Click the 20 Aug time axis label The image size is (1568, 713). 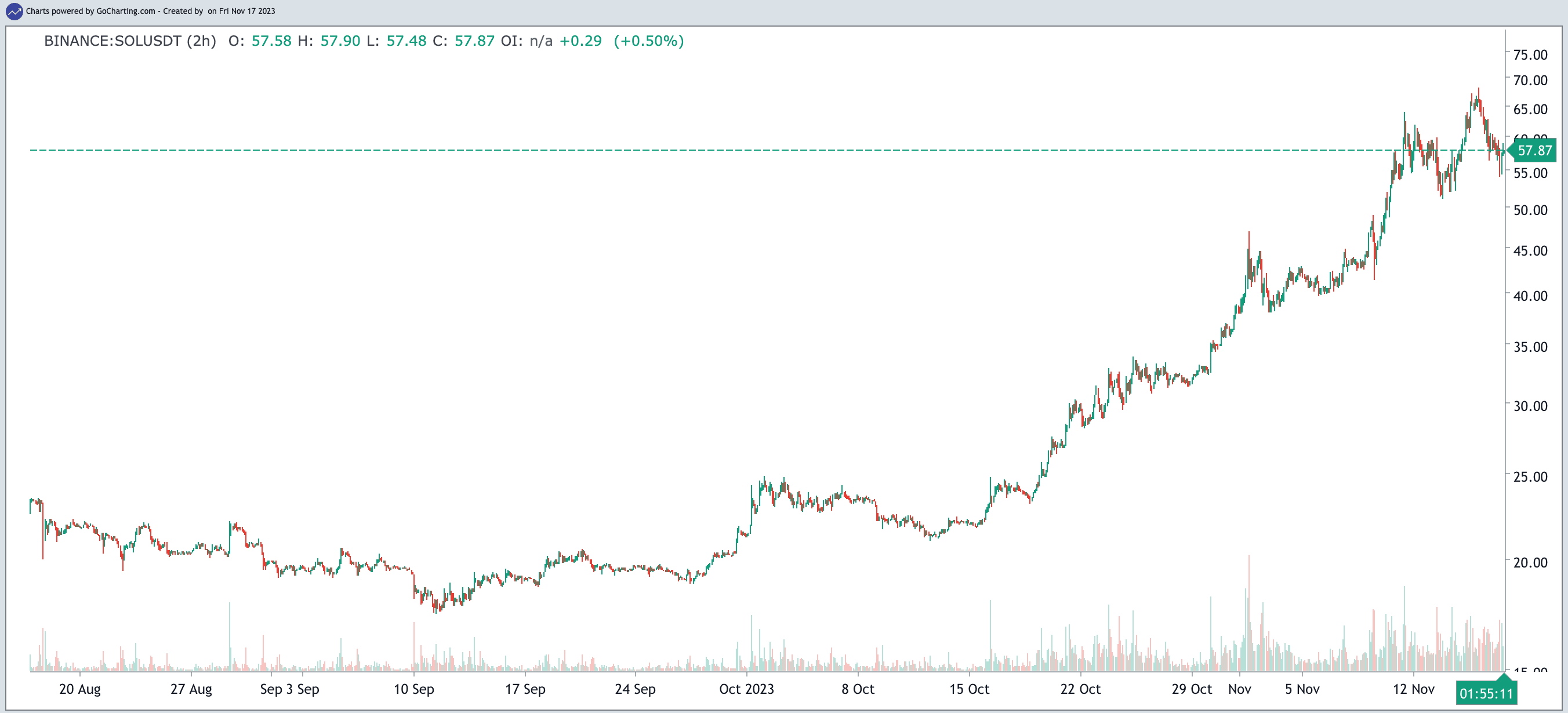coord(80,689)
